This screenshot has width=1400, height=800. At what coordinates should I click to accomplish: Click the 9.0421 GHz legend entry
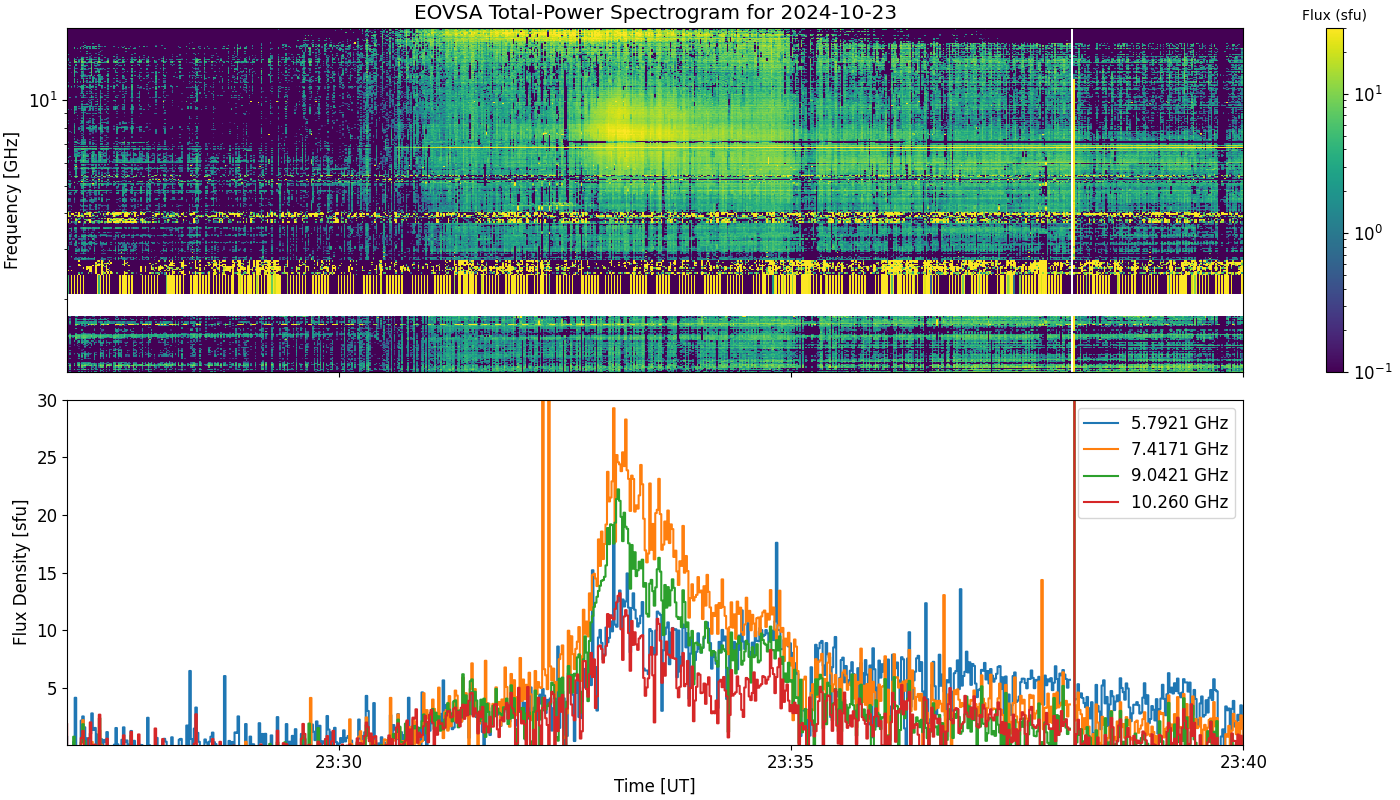1156,476
